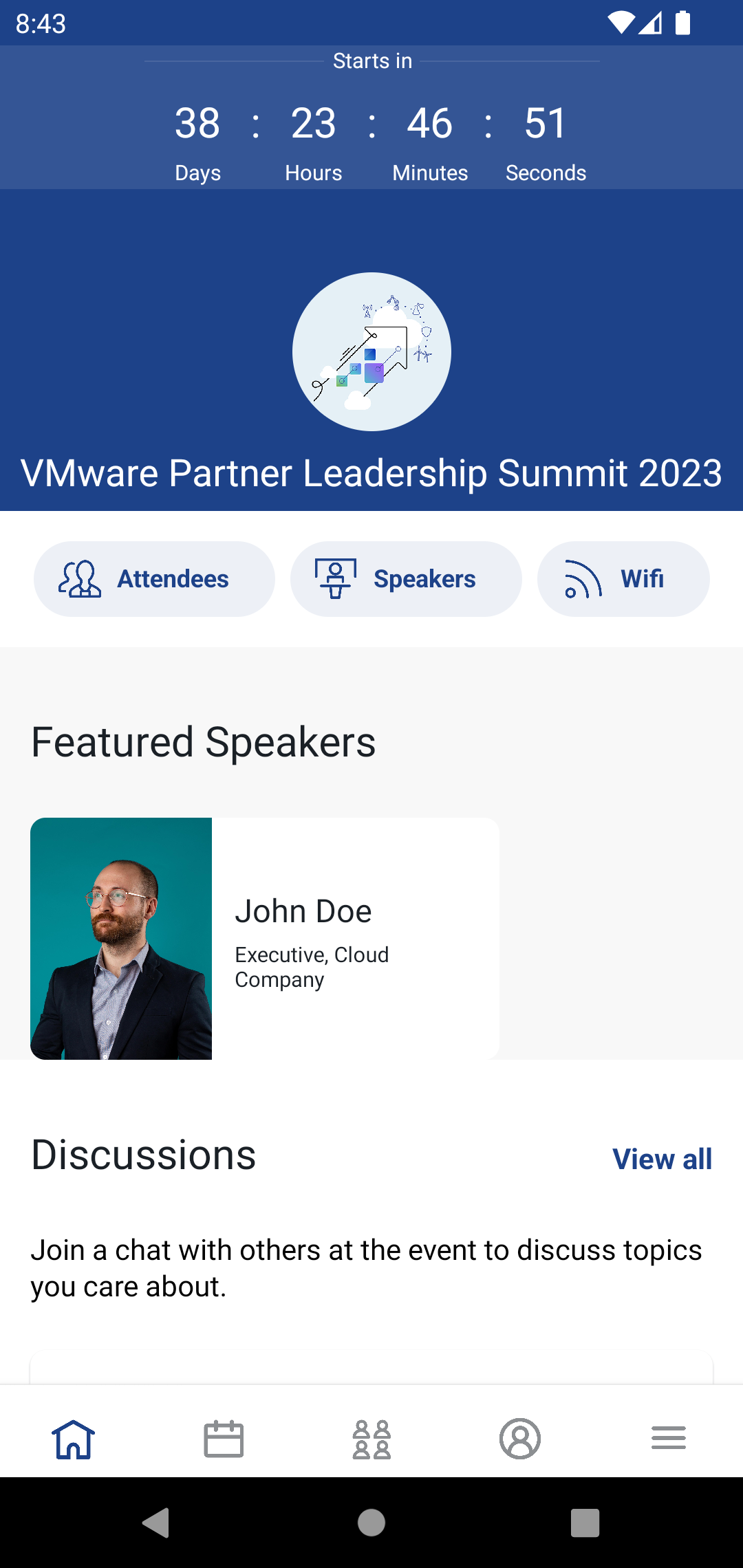743x1568 pixels.
Task: Tap the Attendees button
Action: [x=154, y=579]
